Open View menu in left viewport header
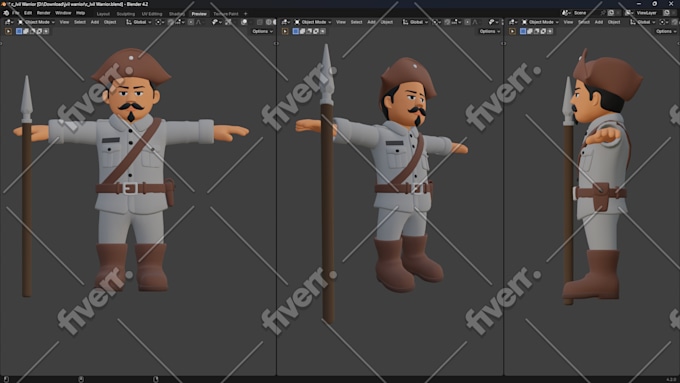The width and height of the screenshot is (680, 383). (x=64, y=22)
